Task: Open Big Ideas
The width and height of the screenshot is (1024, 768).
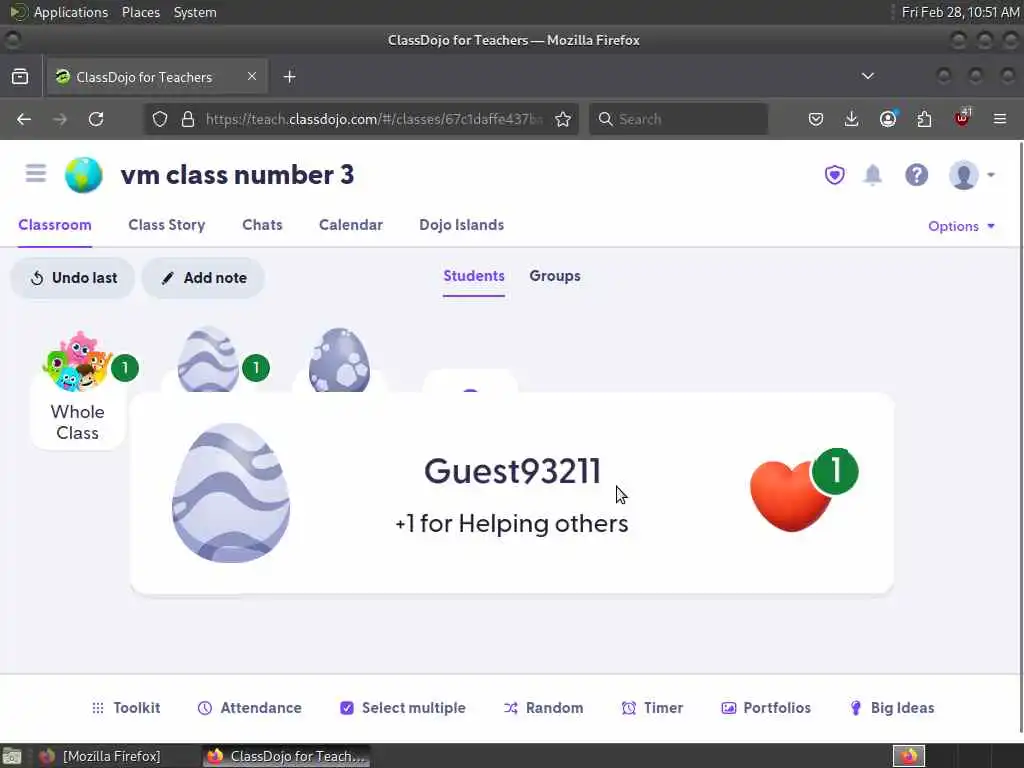Action: (891, 708)
